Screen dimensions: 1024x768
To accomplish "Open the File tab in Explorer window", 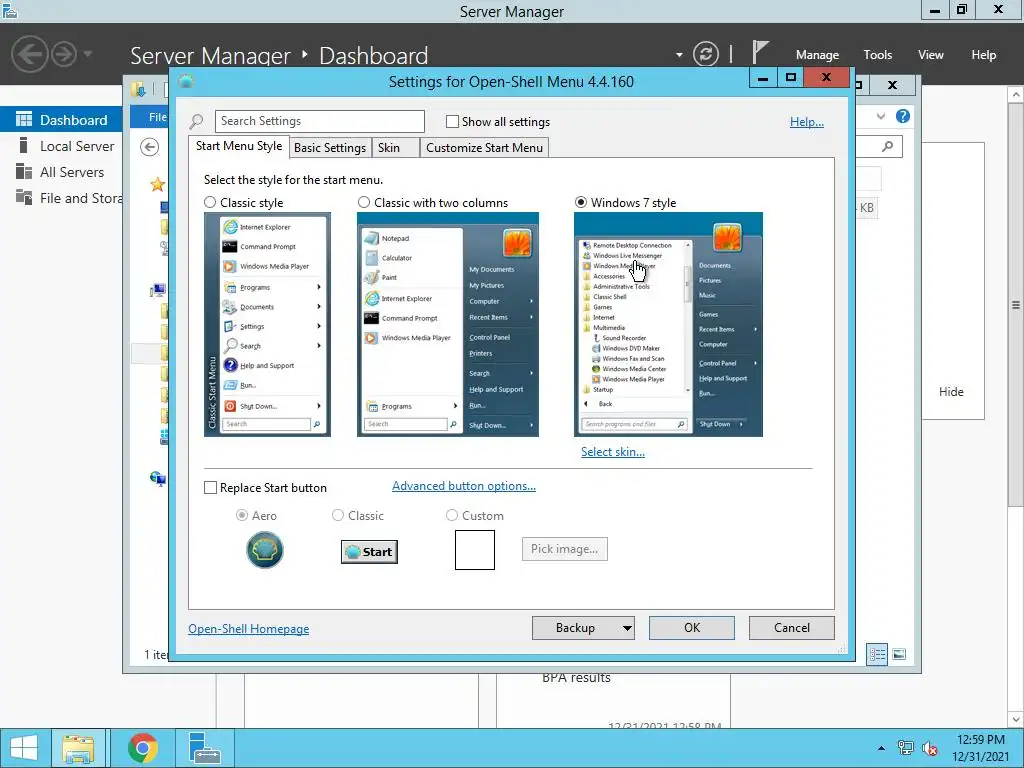I will 150,117.
